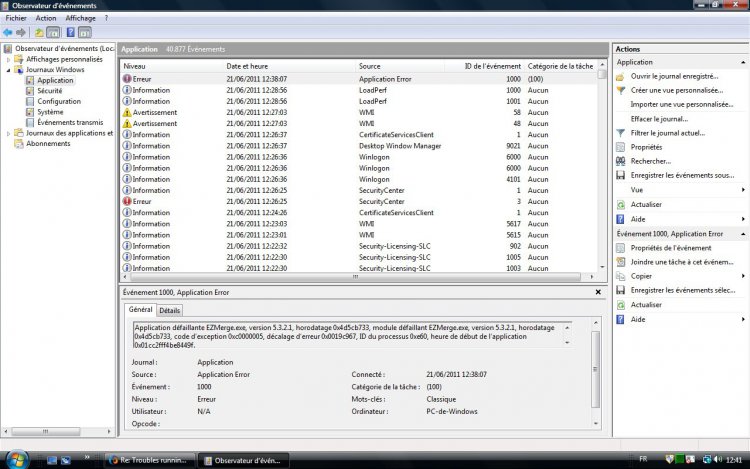
Task: Select Avertissement WMI row with ID 48
Action: [359, 123]
